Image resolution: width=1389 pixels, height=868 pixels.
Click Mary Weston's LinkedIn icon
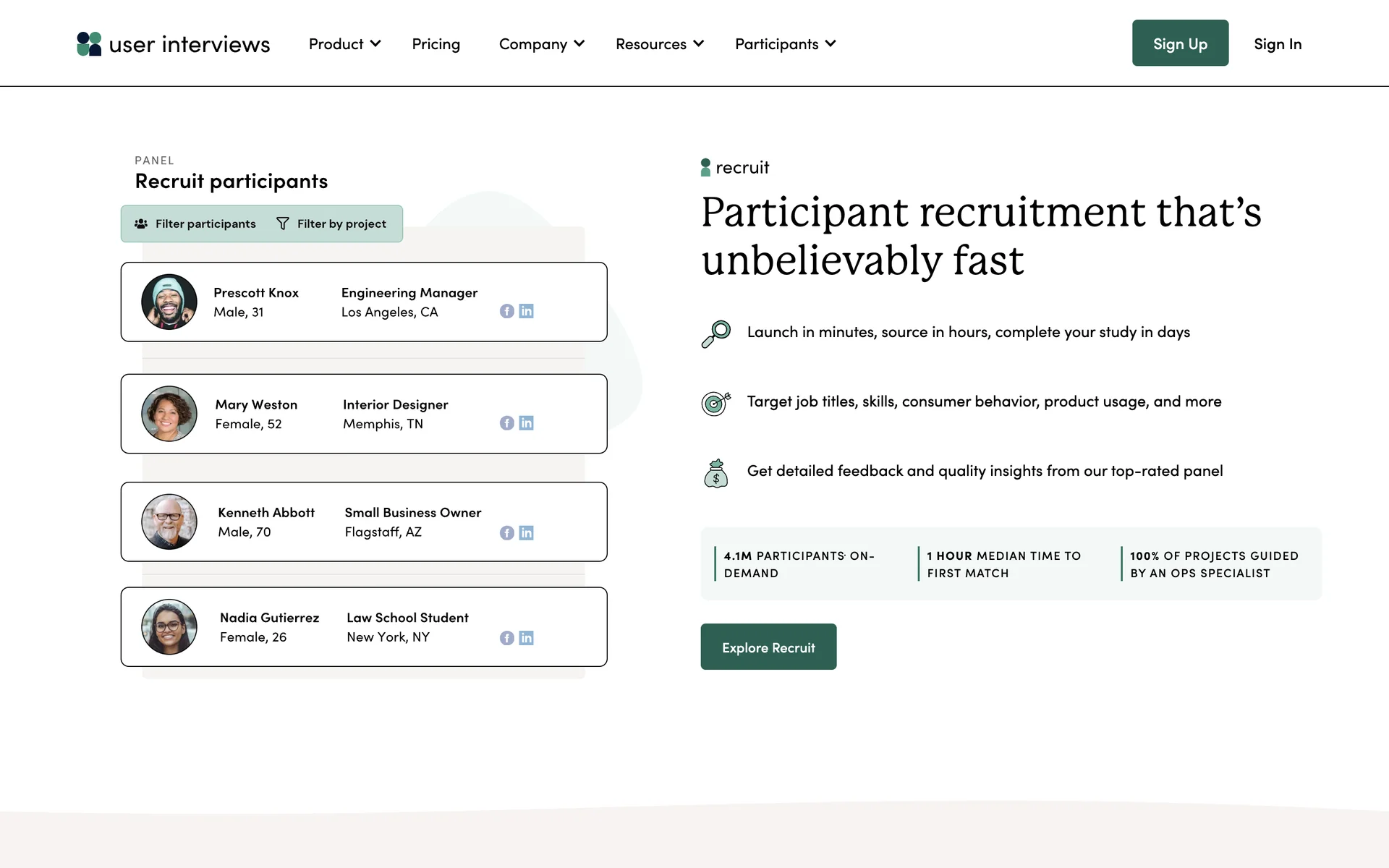pos(526,423)
